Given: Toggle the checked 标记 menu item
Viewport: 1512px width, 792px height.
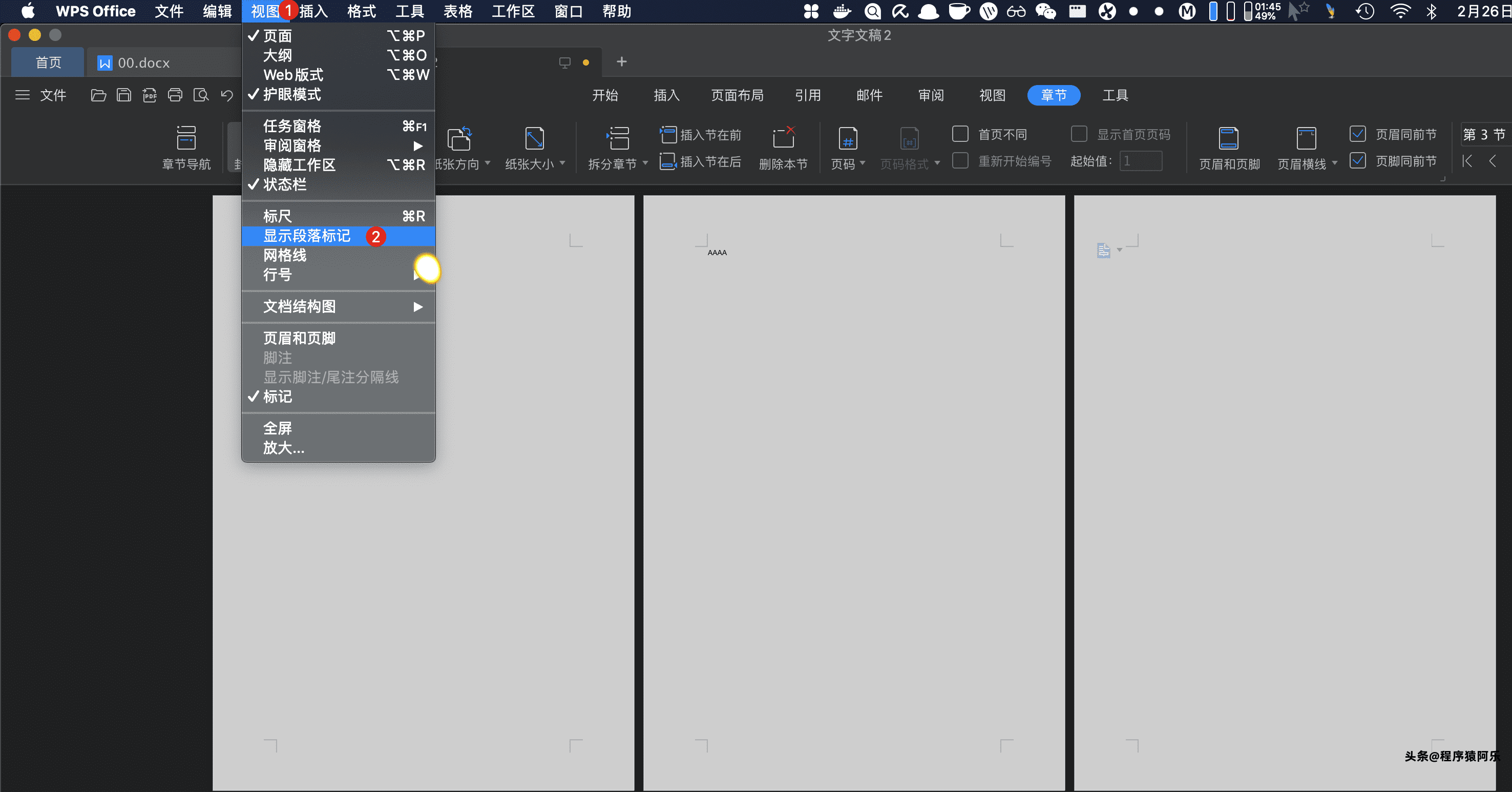Looking at the screenshot, I should [x=338, y=397].
